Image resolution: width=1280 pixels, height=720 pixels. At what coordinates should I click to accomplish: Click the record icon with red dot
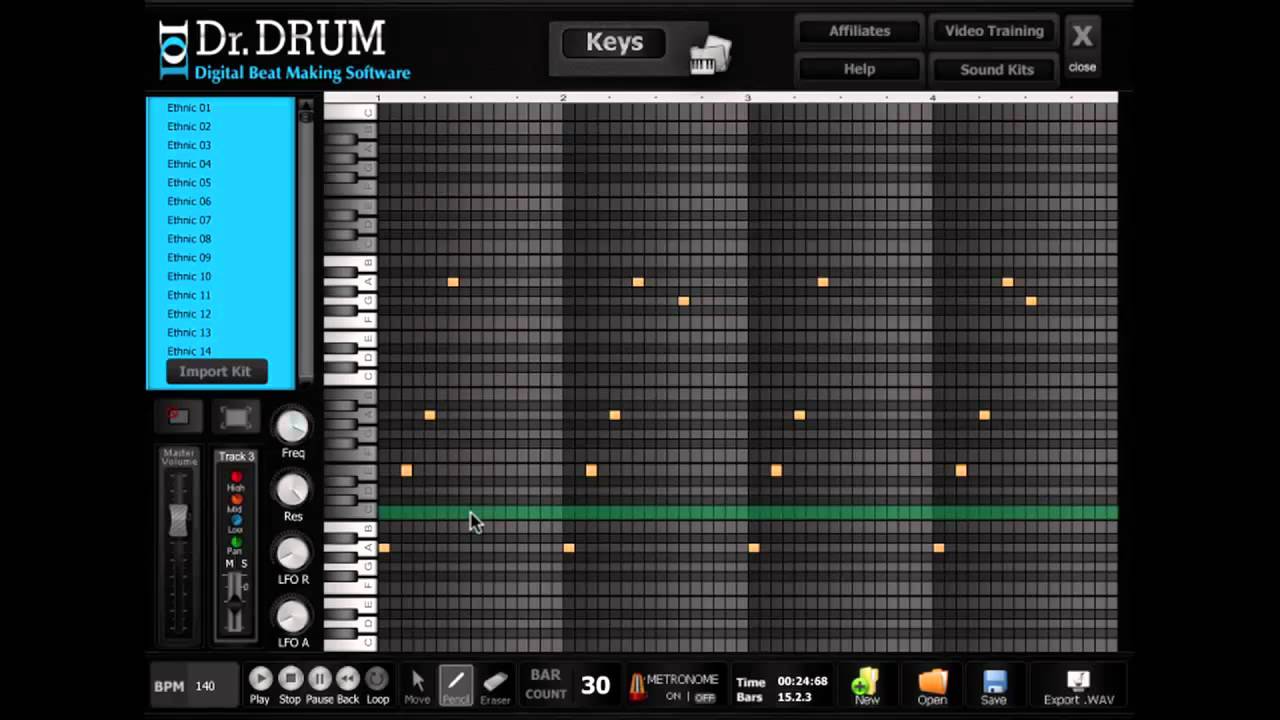coord(179,416)
